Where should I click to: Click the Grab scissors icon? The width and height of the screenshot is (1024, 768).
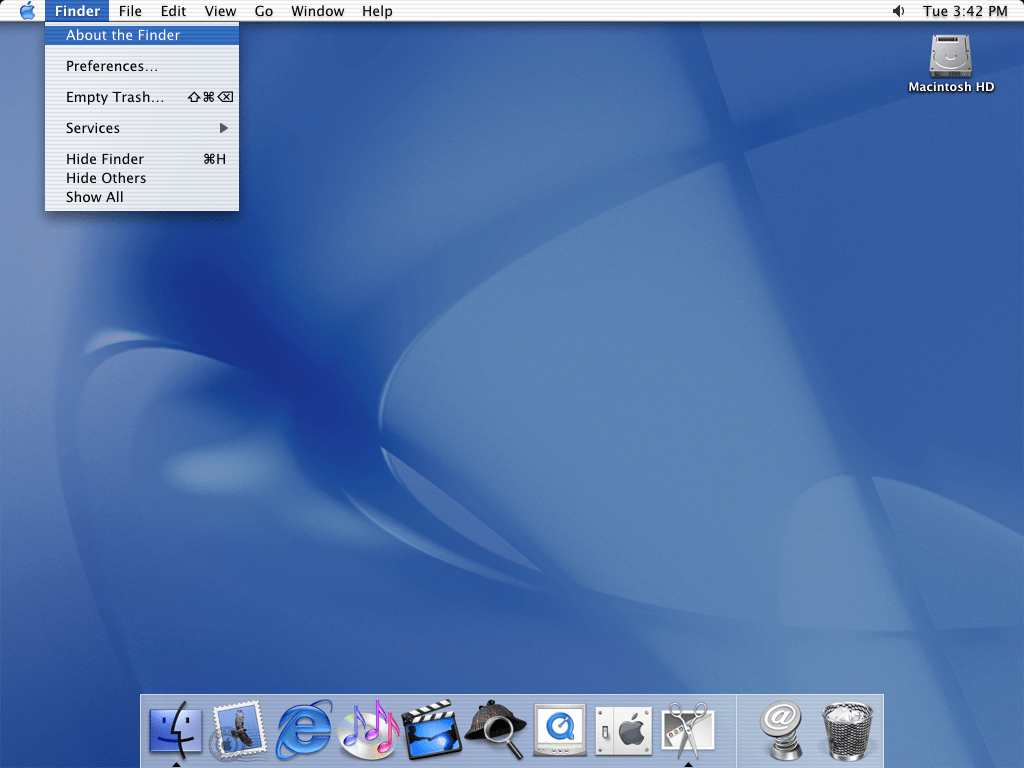pyautogui.click(x=688, y=731)
